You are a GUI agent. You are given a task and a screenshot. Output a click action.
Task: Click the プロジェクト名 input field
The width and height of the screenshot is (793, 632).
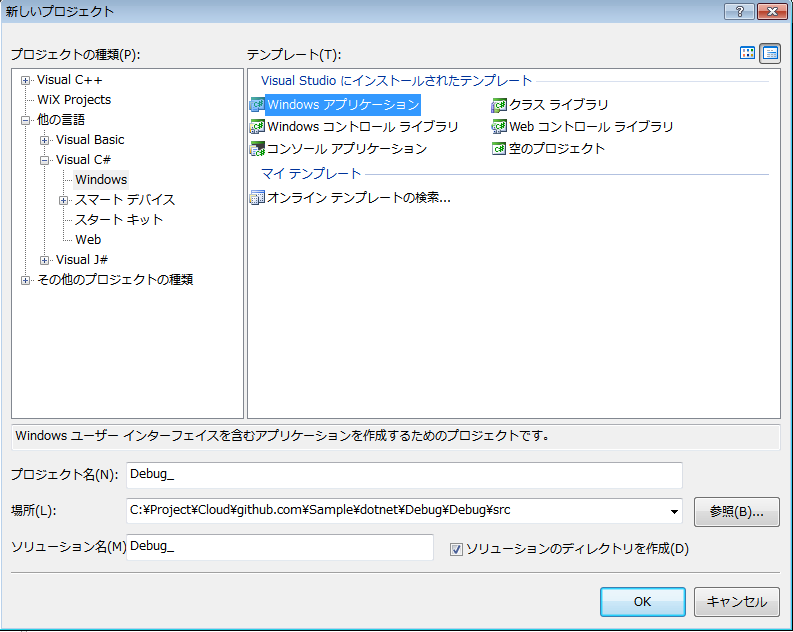coord(404,475)
